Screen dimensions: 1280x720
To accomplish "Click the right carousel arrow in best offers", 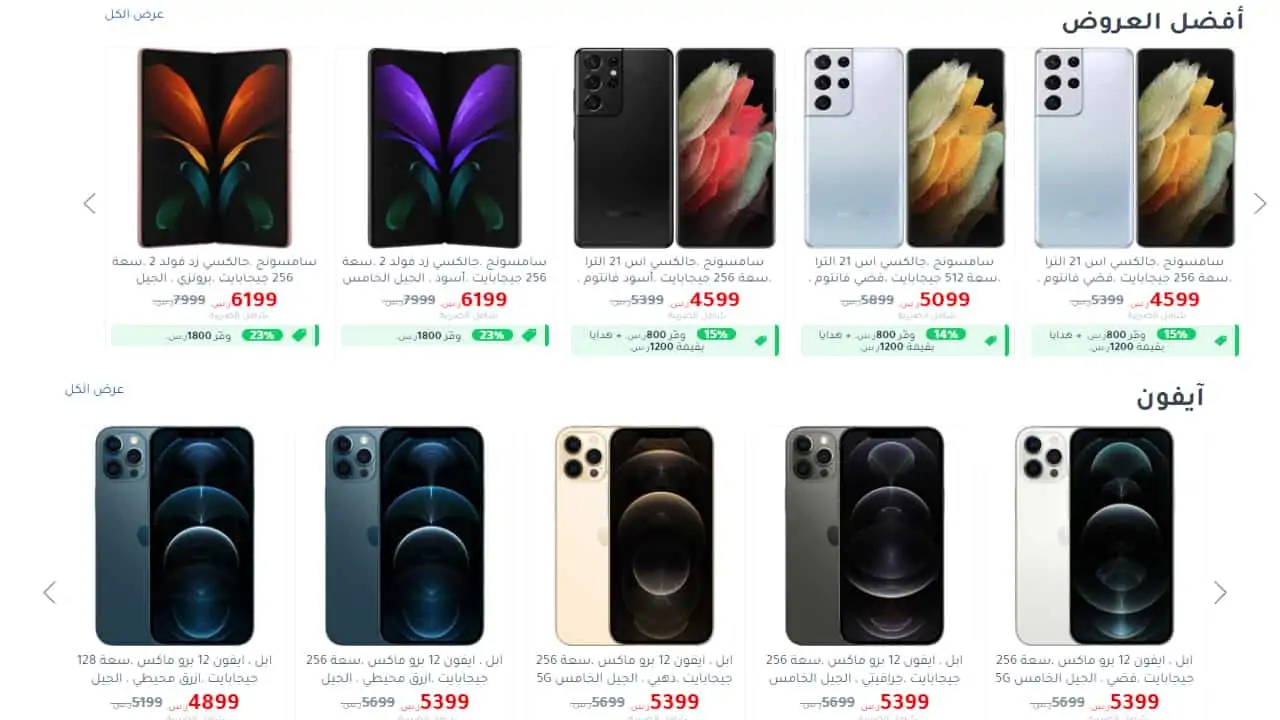I will [x=1260, y=203].
